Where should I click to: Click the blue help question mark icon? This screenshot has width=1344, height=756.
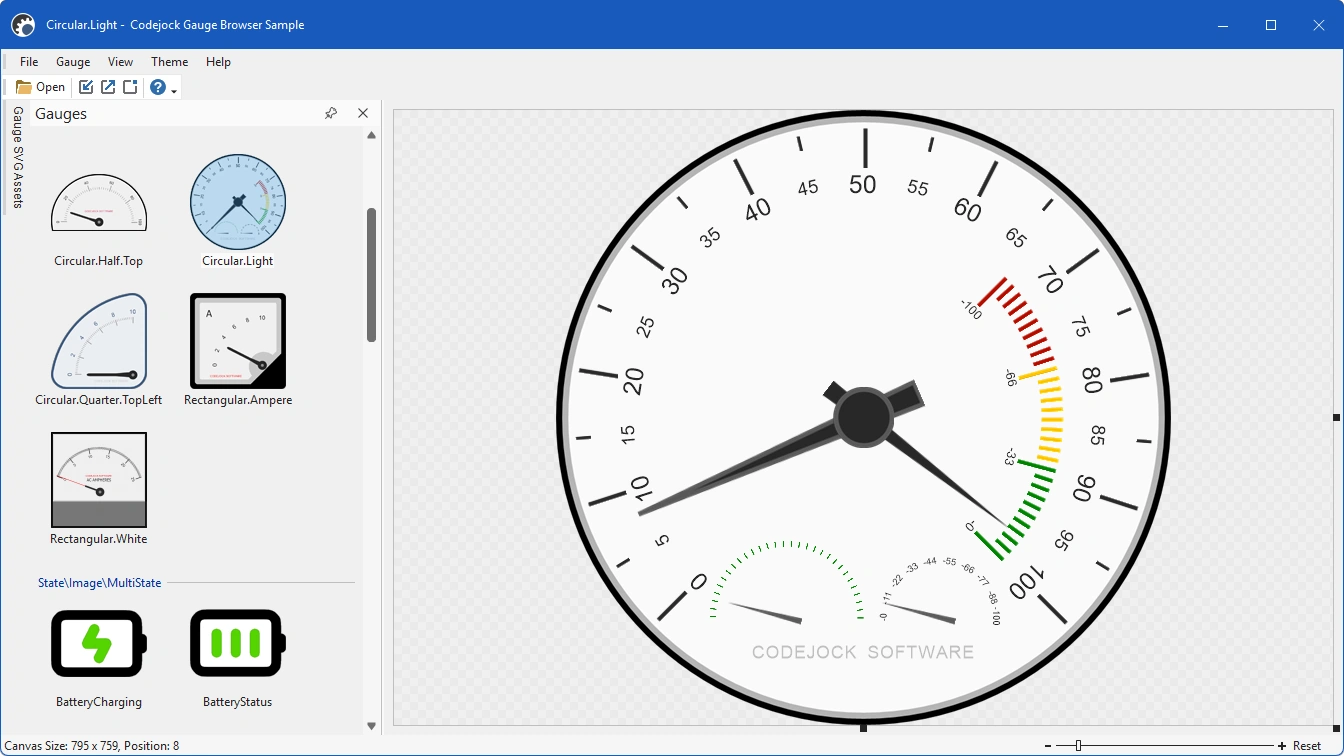(x=157, y=87)
